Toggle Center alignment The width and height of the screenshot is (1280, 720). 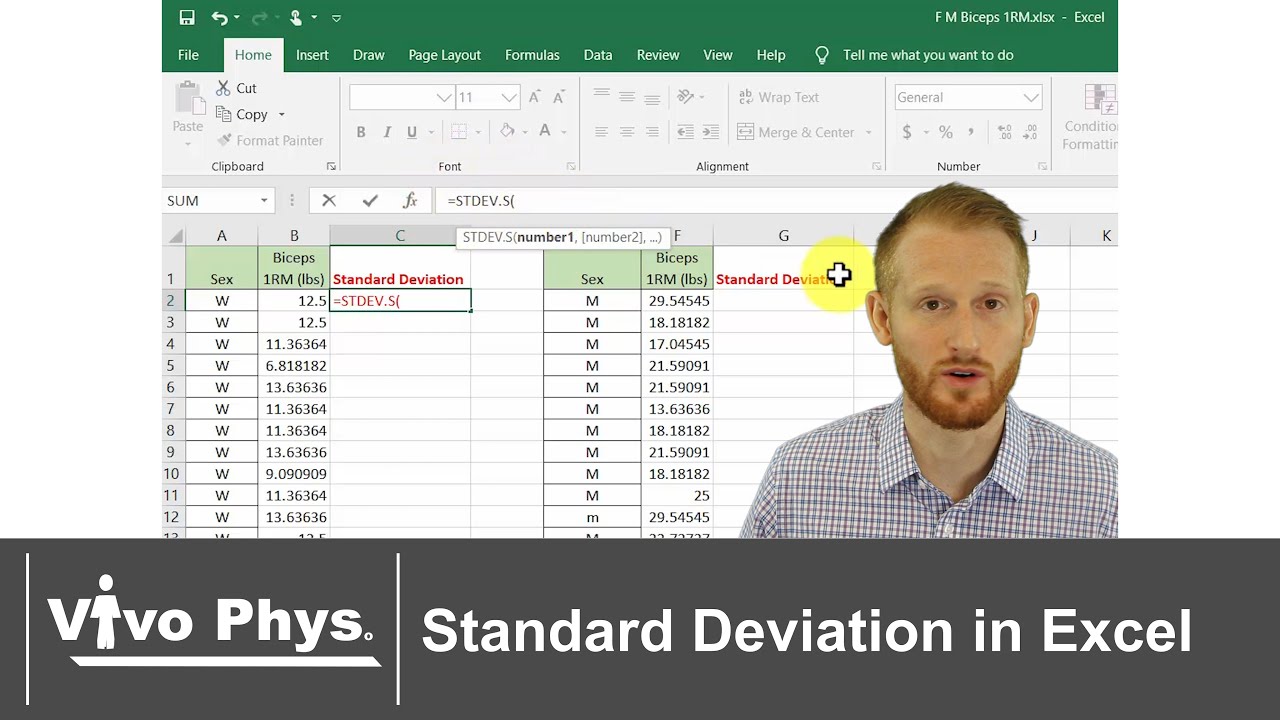(x=627, y=132)
